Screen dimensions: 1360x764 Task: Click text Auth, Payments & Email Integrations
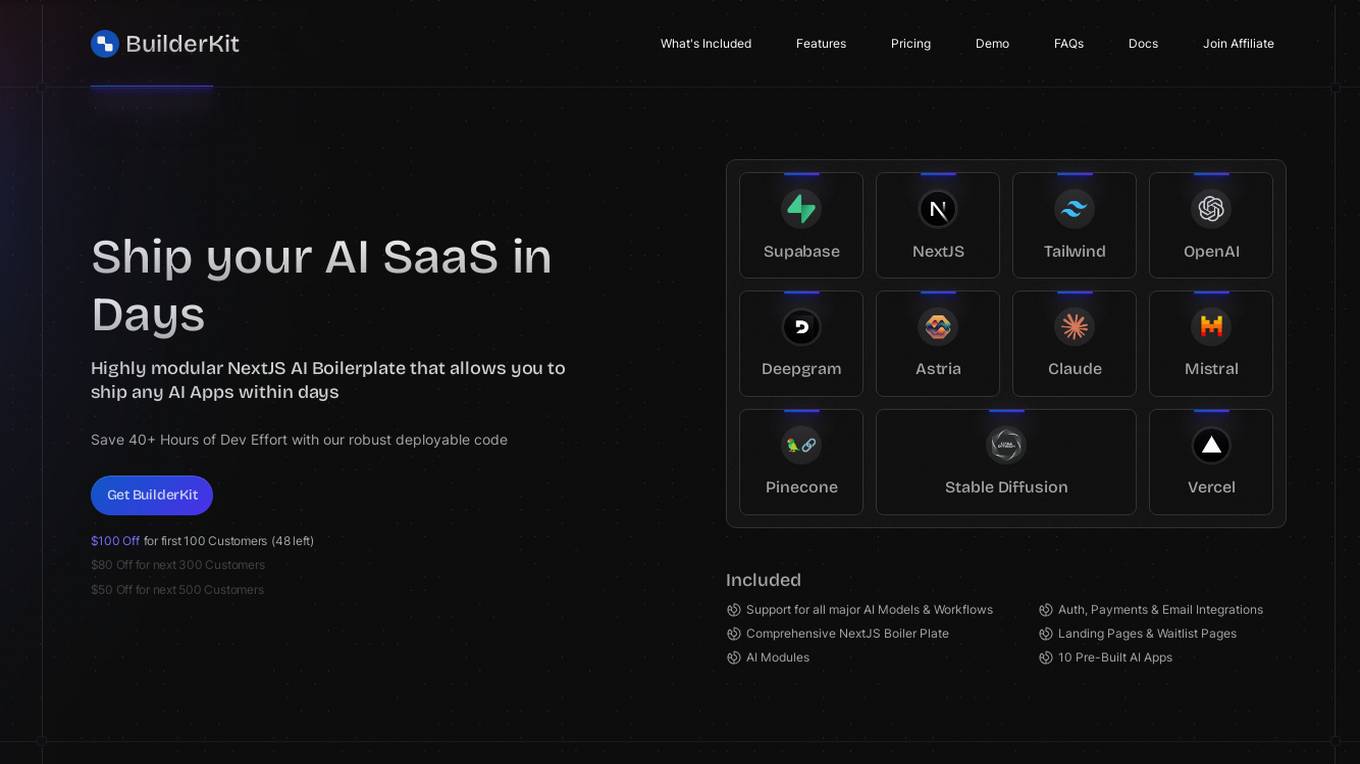tap(1160, 610)
